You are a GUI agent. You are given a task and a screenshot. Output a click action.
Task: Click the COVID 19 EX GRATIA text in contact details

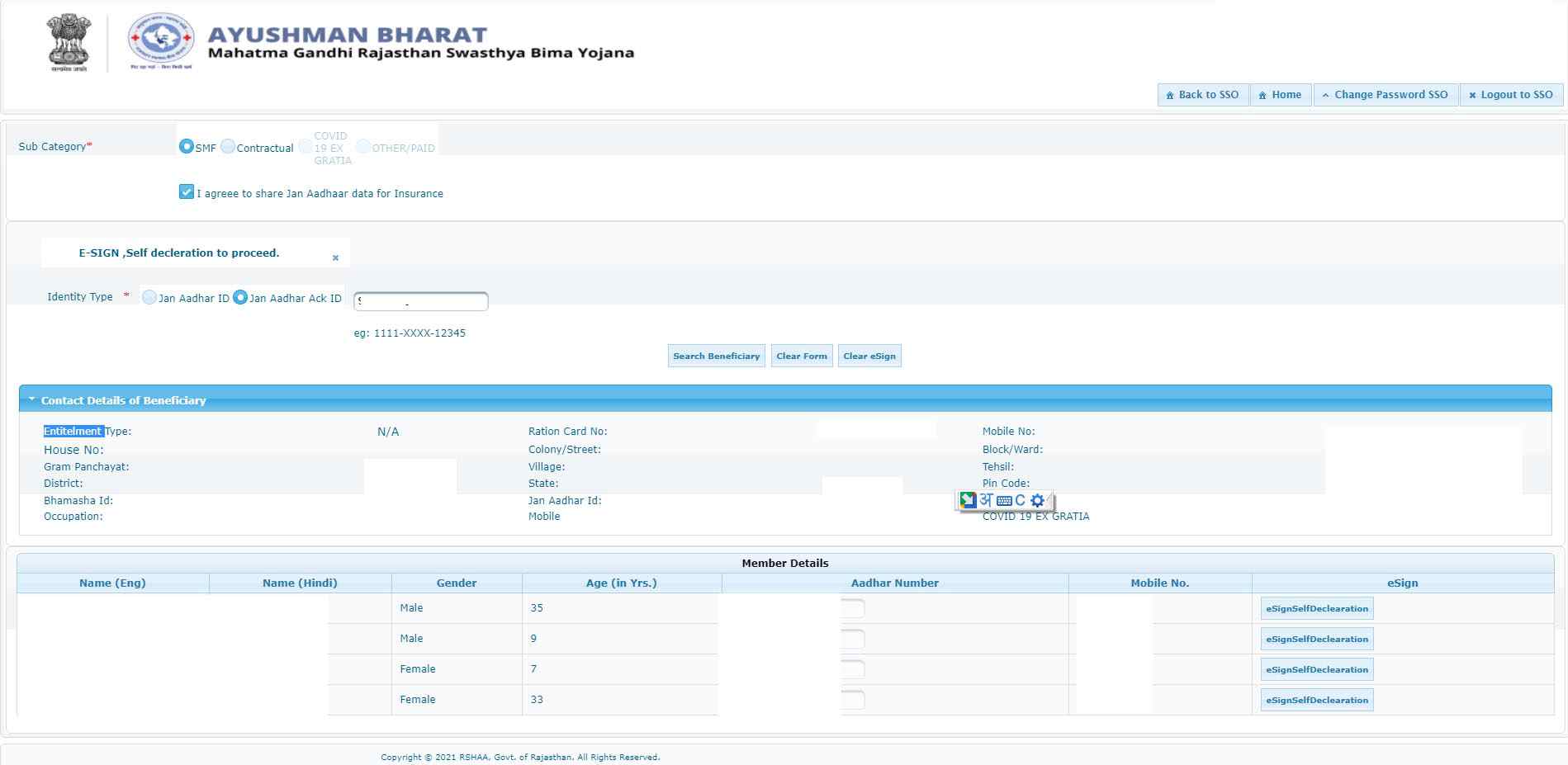[1035, 517]
